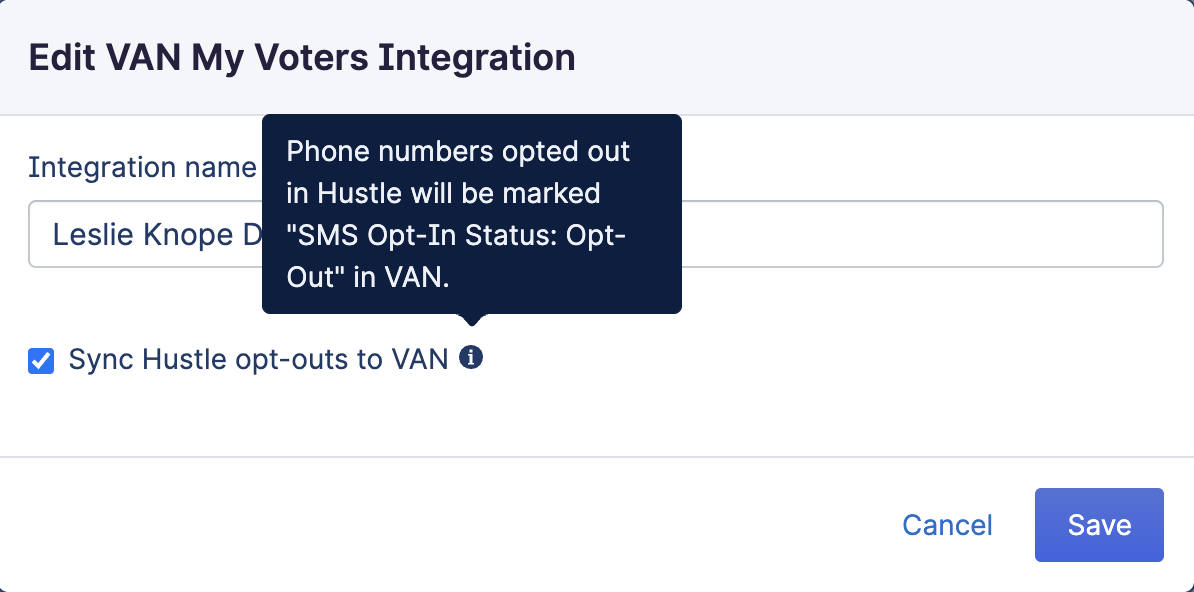
Task: Click the Integration name text field
Action: [x=595, y=234]
